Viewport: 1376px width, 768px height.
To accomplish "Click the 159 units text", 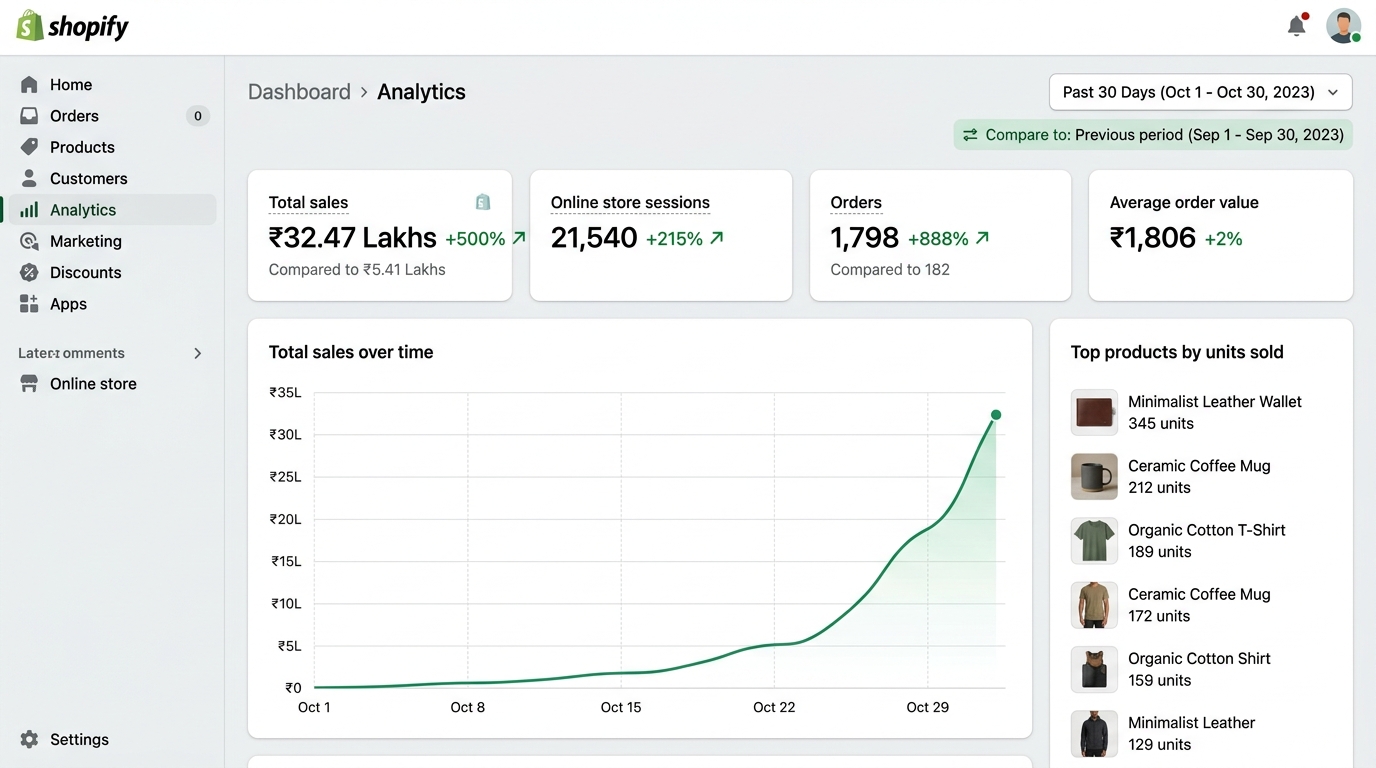I will coord(1160,681).
